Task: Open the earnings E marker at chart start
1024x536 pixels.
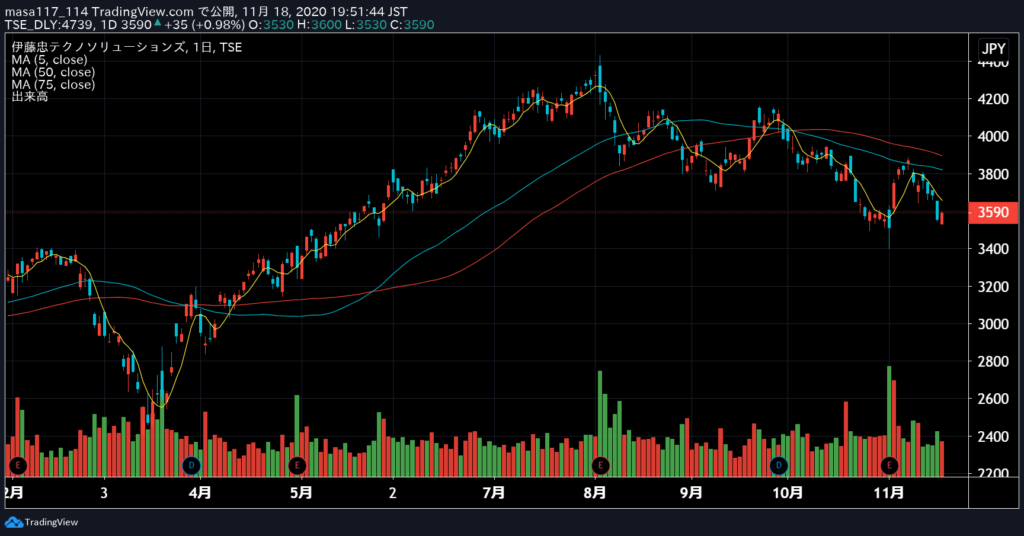Action: coord(18,465)
